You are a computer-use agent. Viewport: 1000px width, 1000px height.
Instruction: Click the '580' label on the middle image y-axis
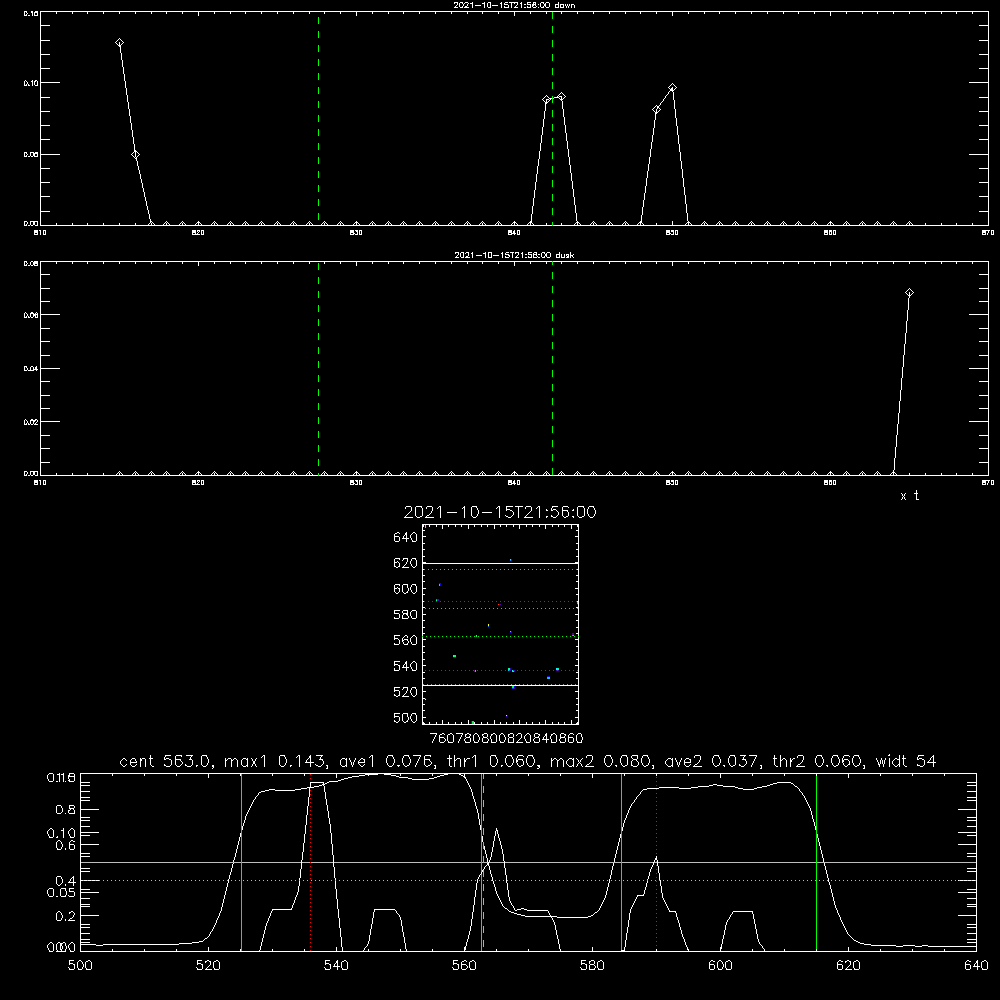pyautogui.click(x=406, y=615)
